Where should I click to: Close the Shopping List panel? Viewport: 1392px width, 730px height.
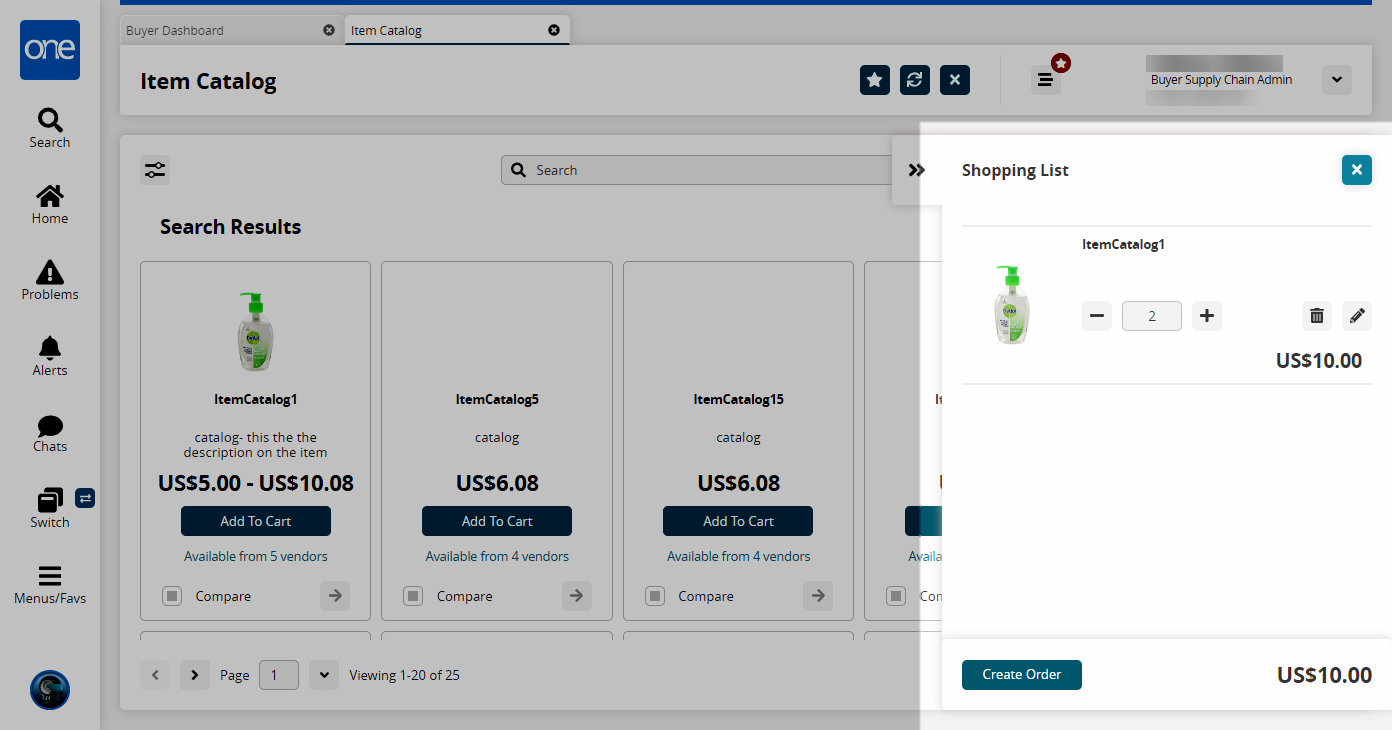[1357, 170]
